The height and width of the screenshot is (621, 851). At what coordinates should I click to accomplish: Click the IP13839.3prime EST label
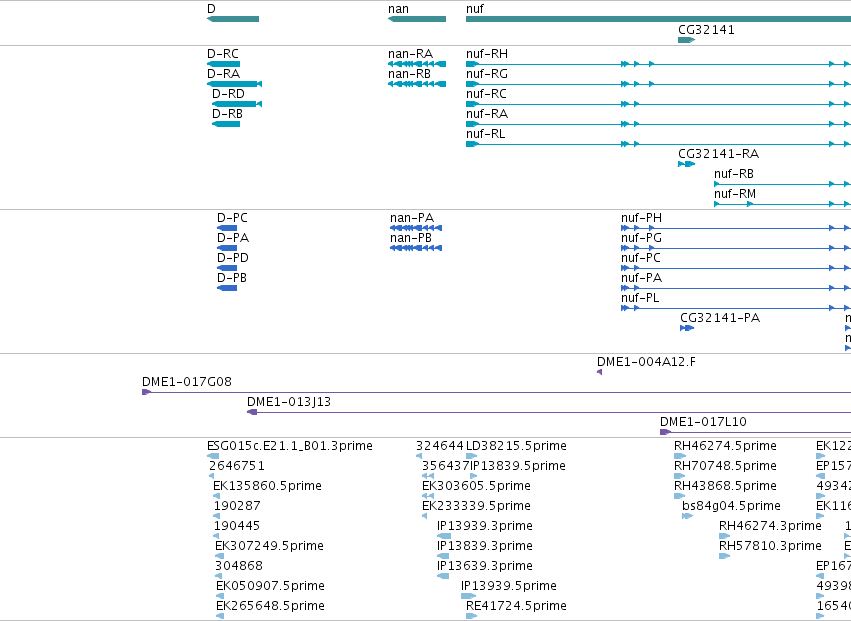point(485,546)
